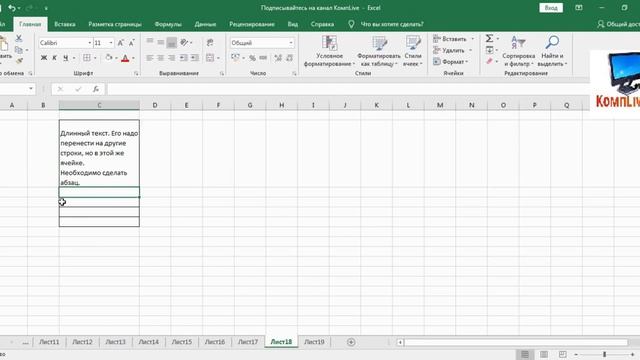This screenshot has height=360, width=640.
Task: Toggle Bold (Ж) formatting
Action: tap(44, 58)
